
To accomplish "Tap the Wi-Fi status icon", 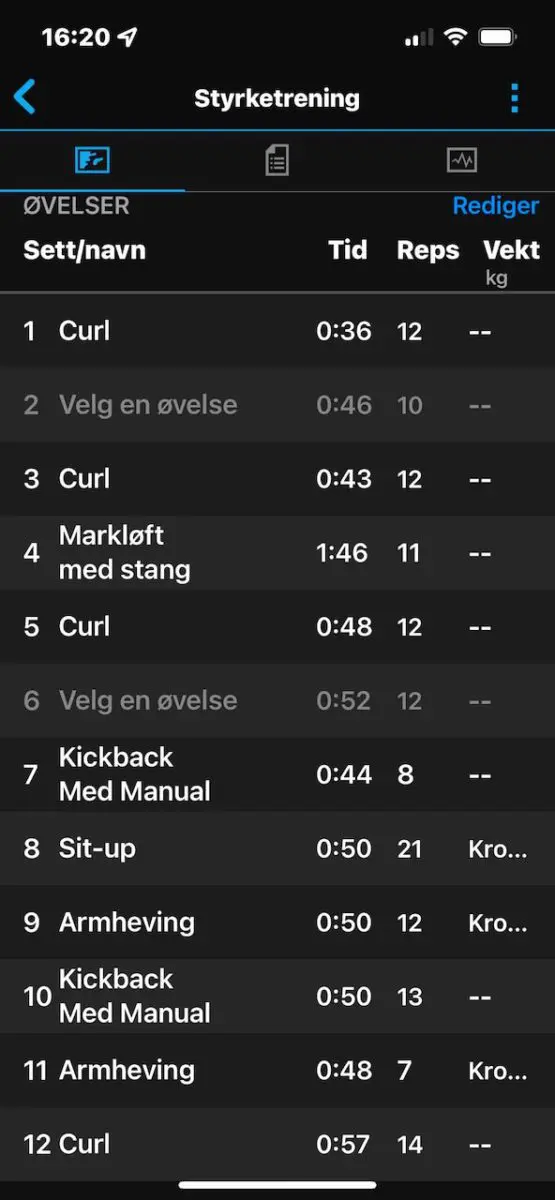I will (456, 37).
